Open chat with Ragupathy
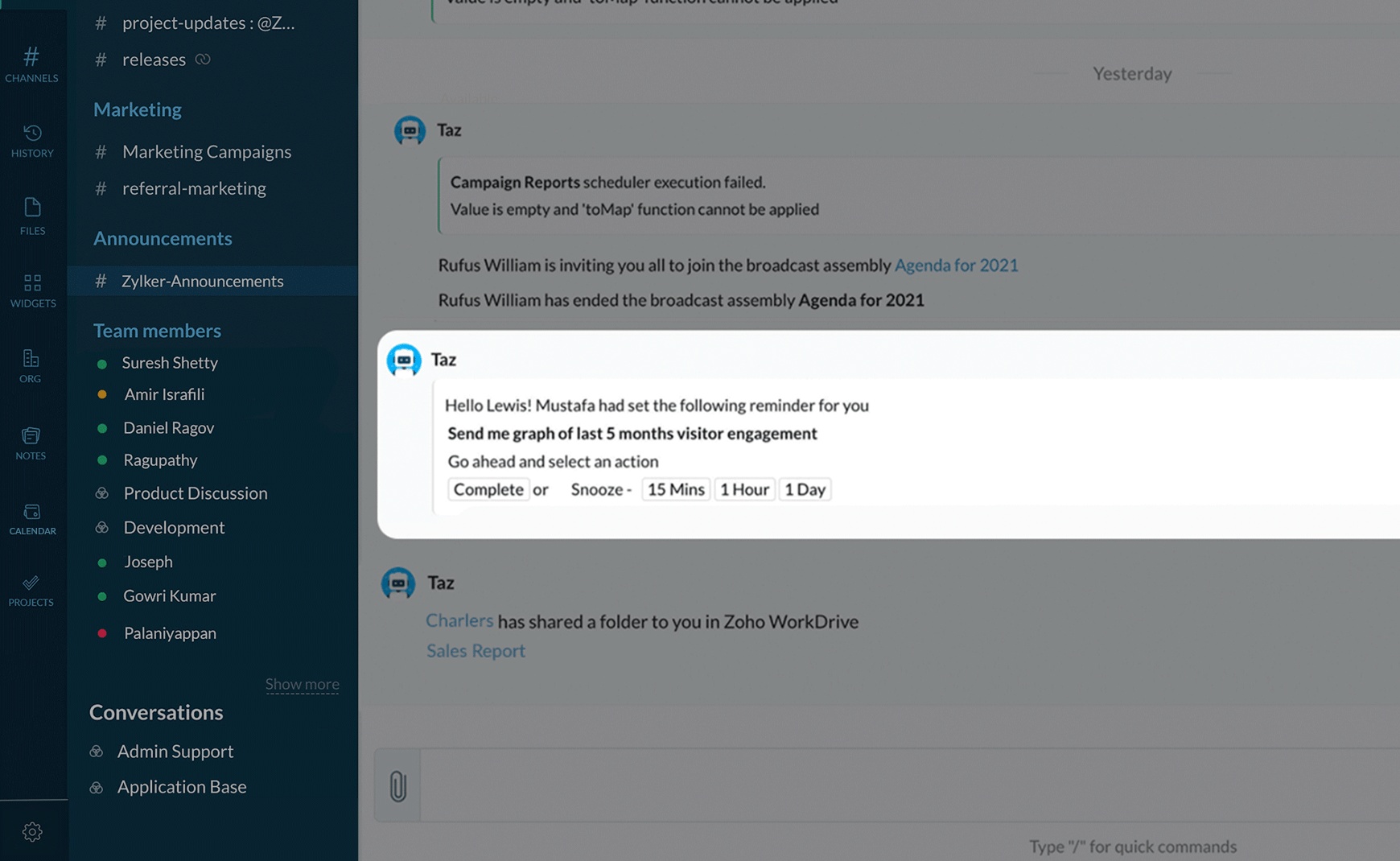 pyautogui.click(x=160, y=460)
